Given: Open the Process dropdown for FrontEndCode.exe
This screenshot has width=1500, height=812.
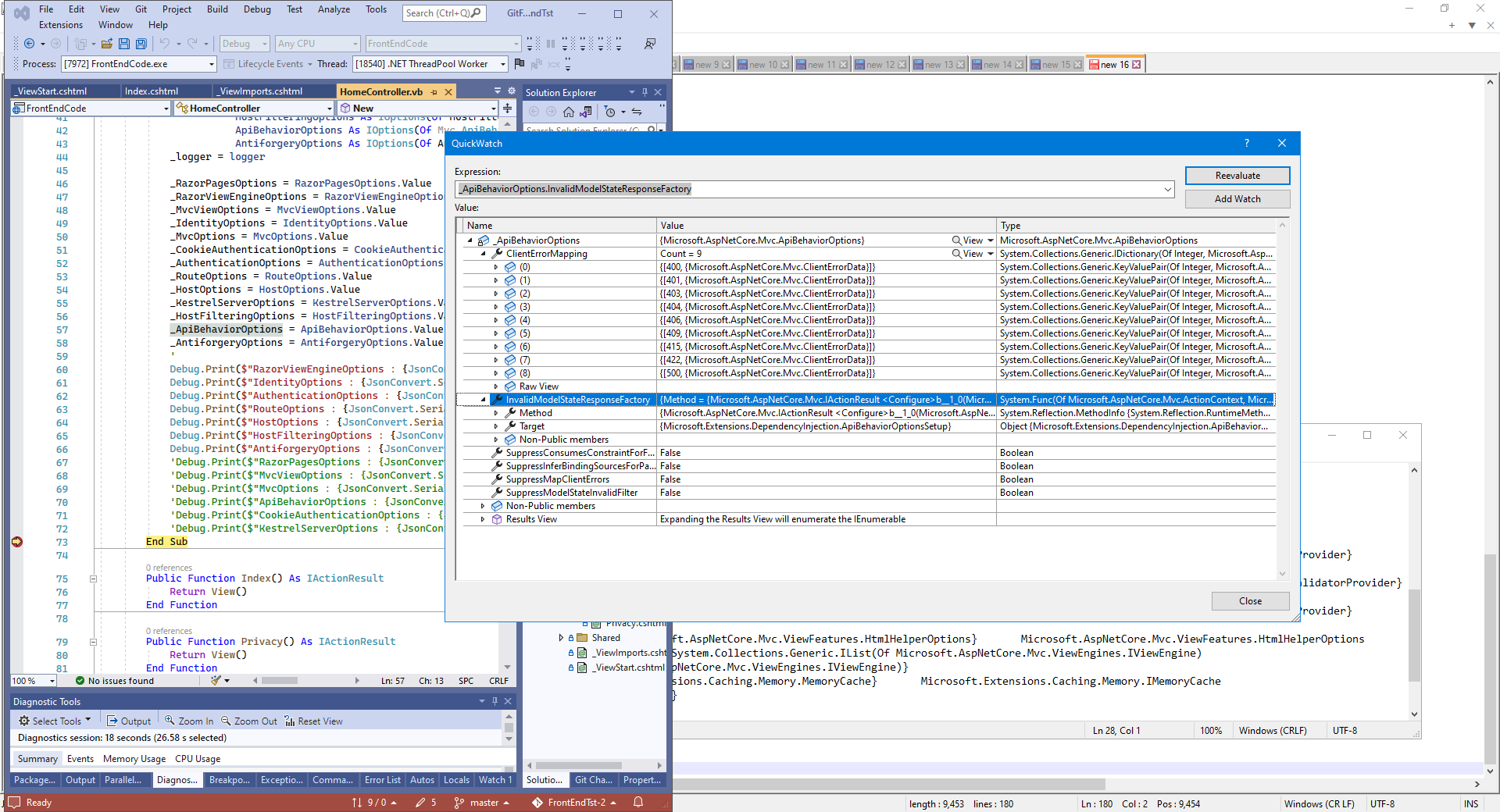Looking at the screenshot, I should (211, 64).
